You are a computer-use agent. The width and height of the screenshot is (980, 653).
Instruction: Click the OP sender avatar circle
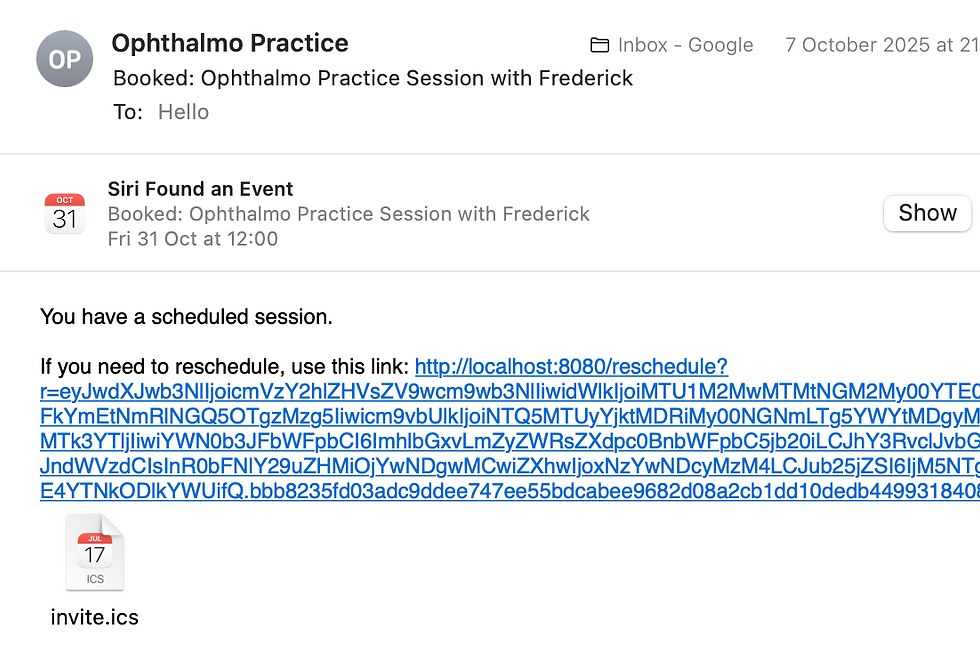(64, 59)
